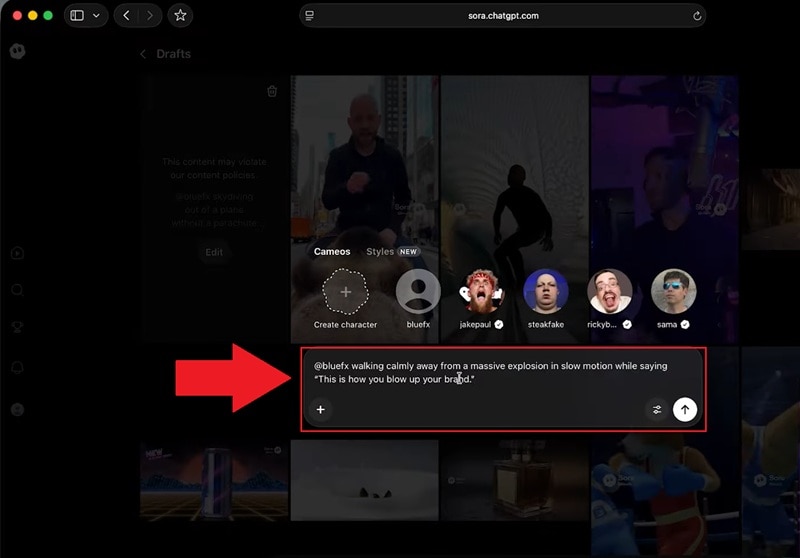The image size is (800, 558).
Task: Reload the page with refresh icon
Action: coord(697,16)
